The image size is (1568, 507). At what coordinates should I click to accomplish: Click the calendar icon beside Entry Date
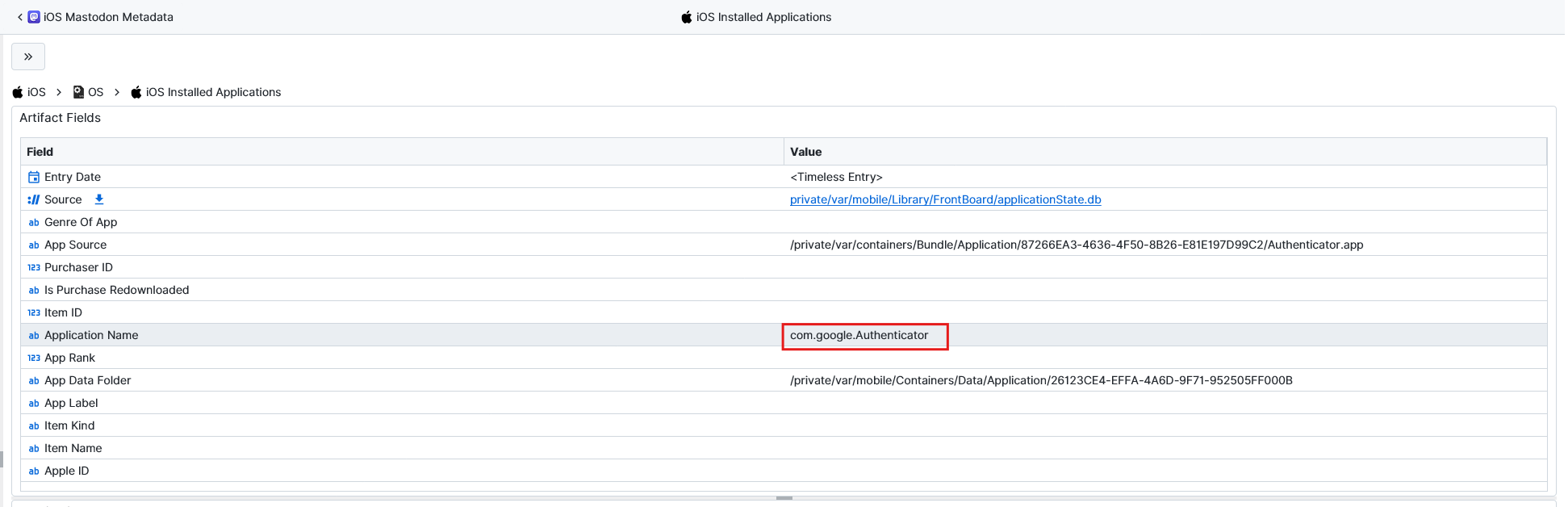tap(34, 177)
